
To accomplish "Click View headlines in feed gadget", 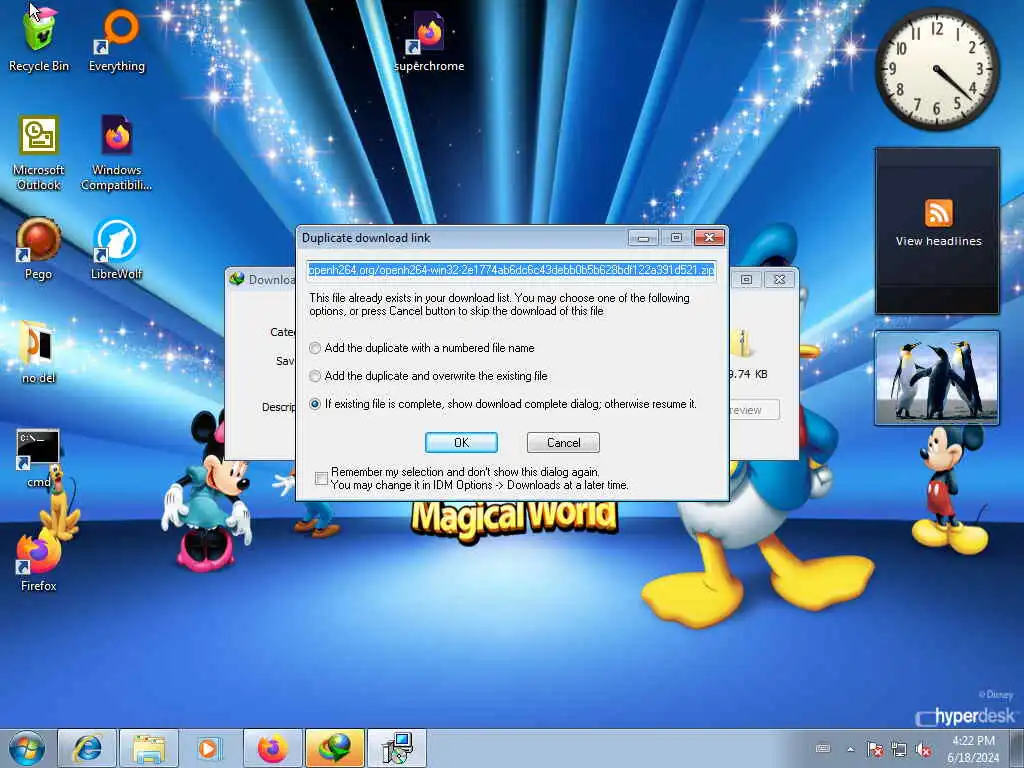I will point(938,241).
